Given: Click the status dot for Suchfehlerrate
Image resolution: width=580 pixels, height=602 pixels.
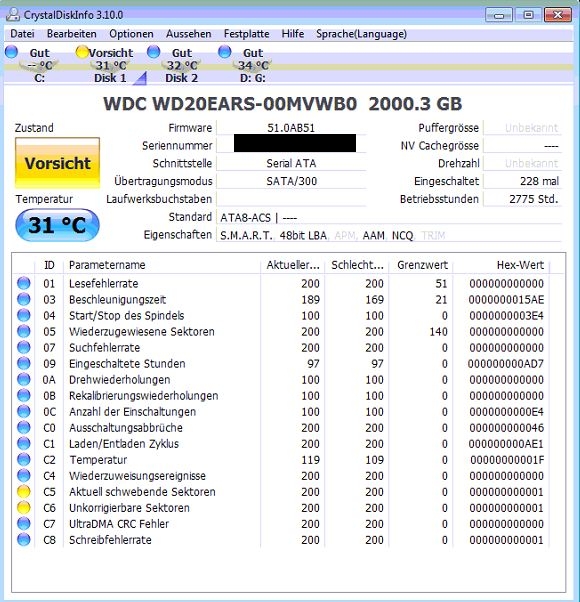Looking at the screenshot, I should click(x=23, y=347).
